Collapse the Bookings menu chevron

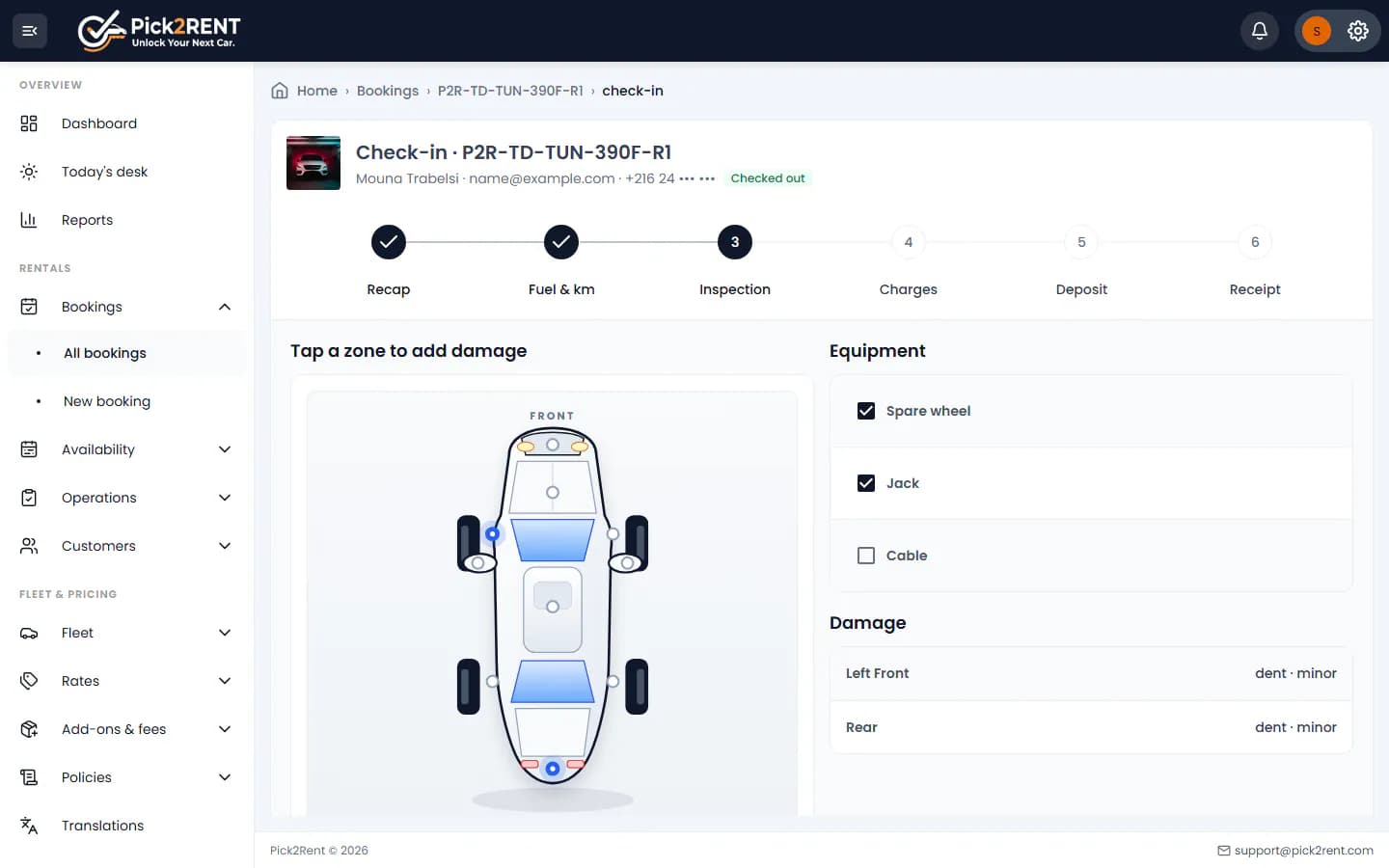pyautogui.click(x=225, y=307)
